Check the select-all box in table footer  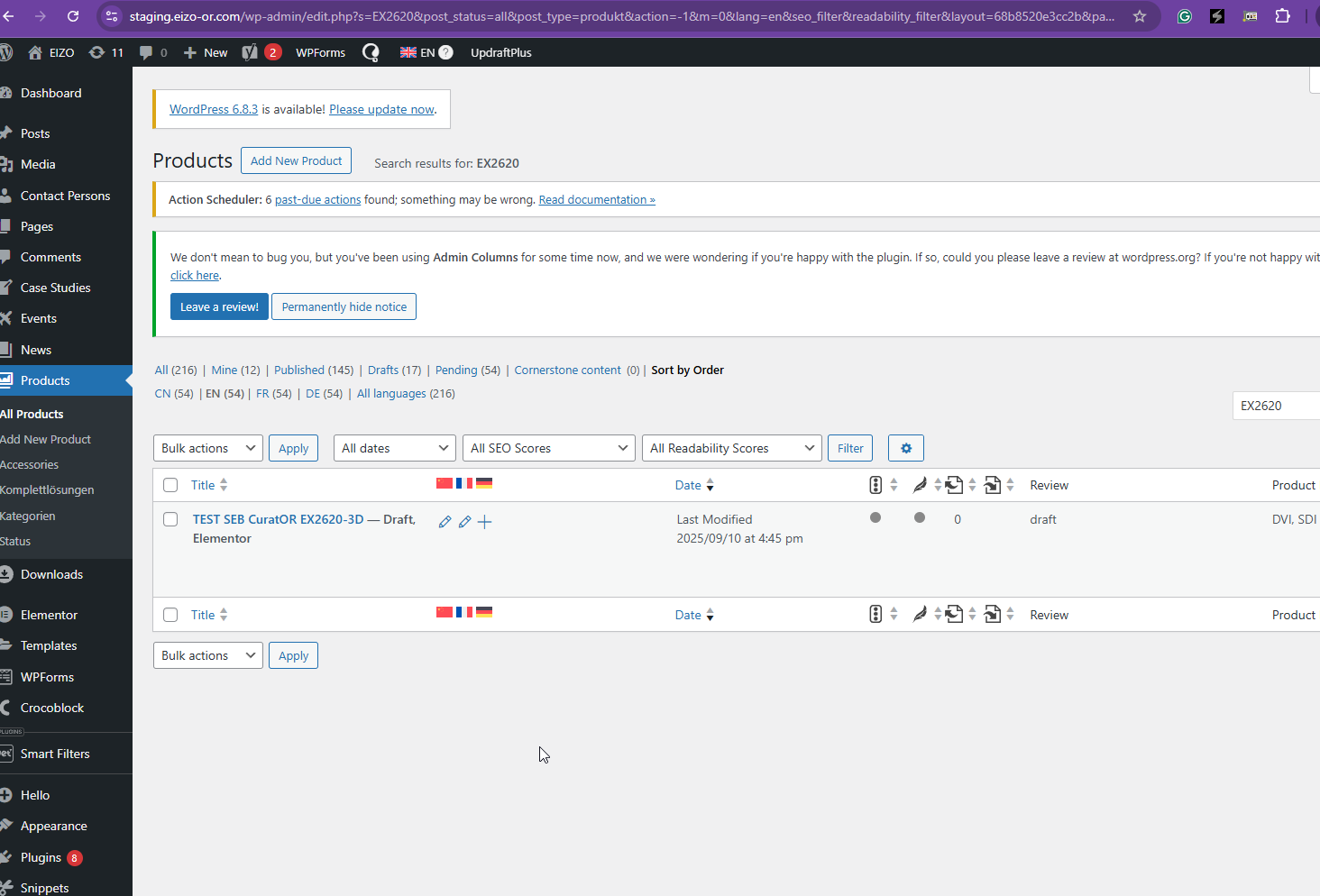pos(170,615)
